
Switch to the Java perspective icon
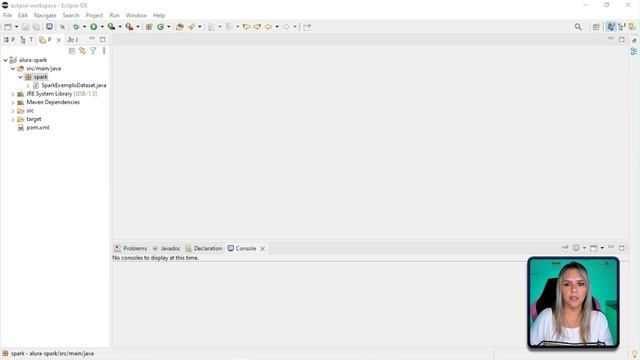[x=611, y=27]
